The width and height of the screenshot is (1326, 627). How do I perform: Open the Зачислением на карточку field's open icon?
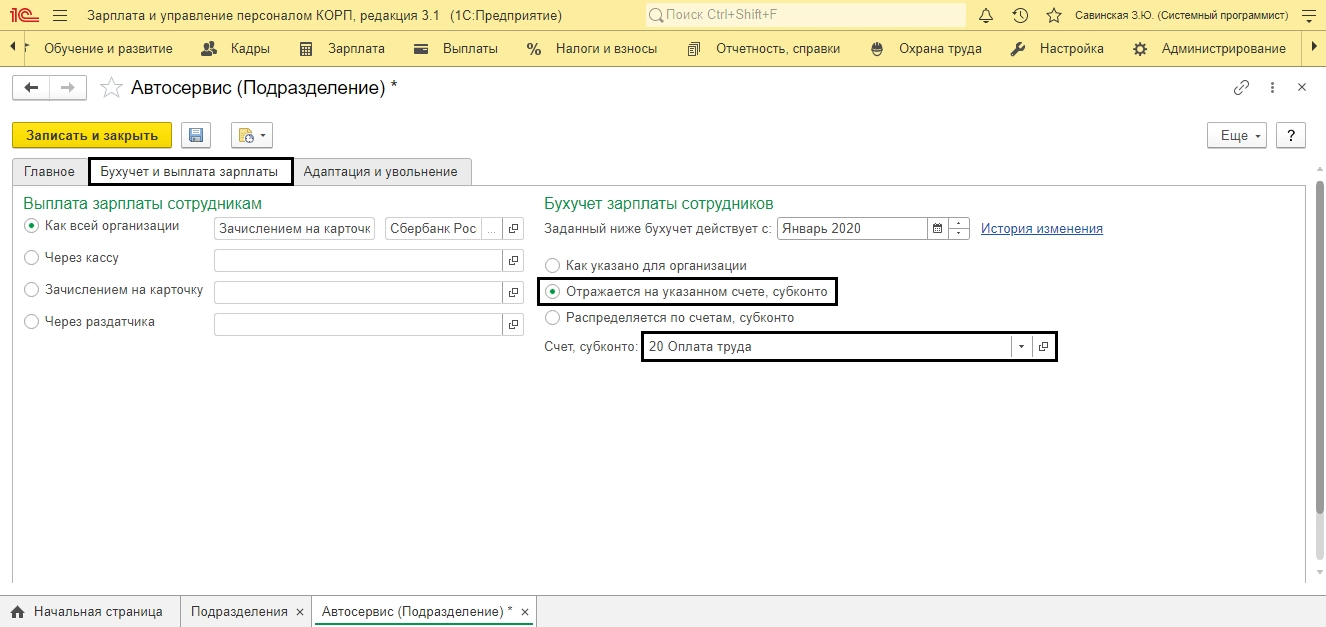pos(514,293)
